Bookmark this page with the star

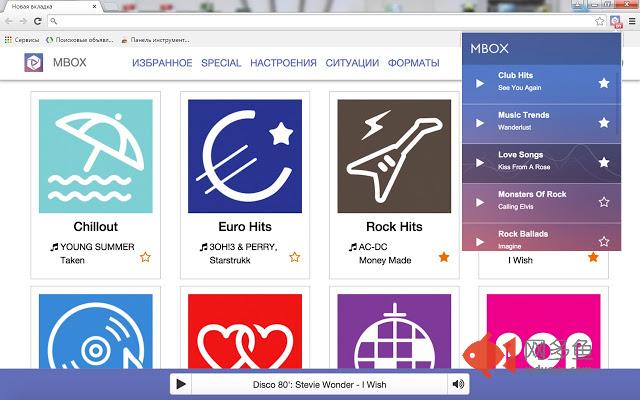pyautogui.click(x=599, y=21)
